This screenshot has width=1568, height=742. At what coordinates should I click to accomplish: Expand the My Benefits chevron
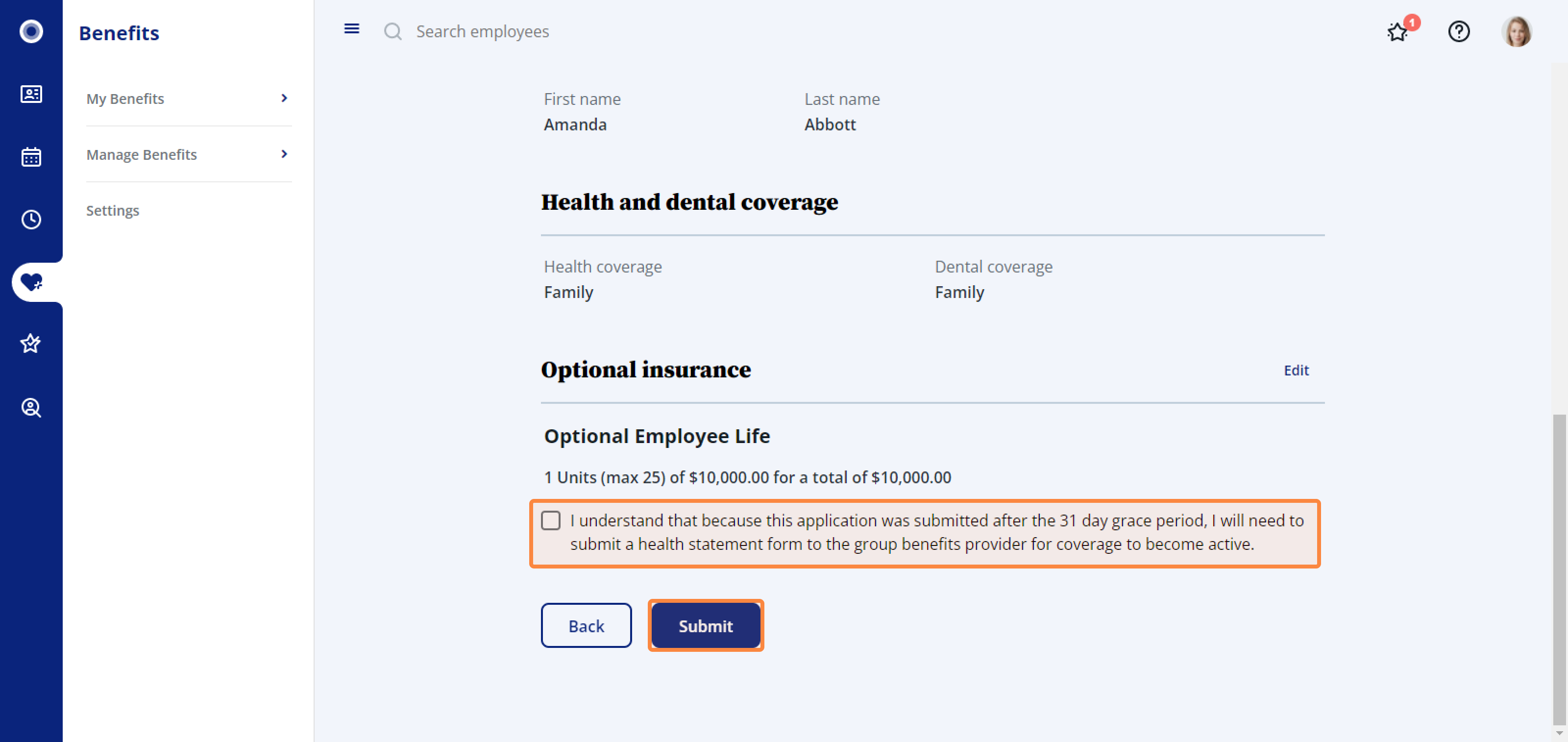(x=284, y=98)
